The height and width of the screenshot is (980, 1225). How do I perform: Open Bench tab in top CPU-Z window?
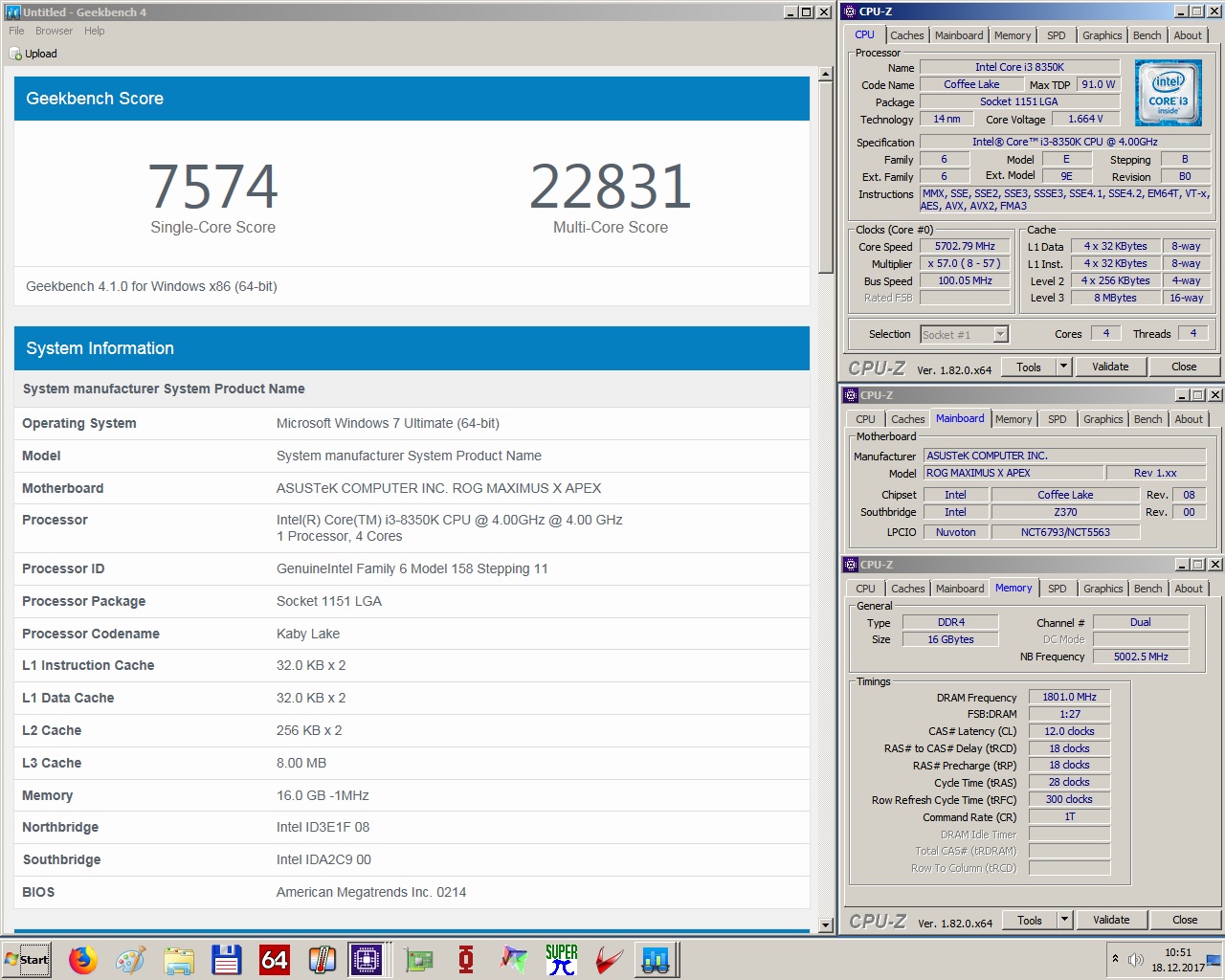tap(1147, 35)
